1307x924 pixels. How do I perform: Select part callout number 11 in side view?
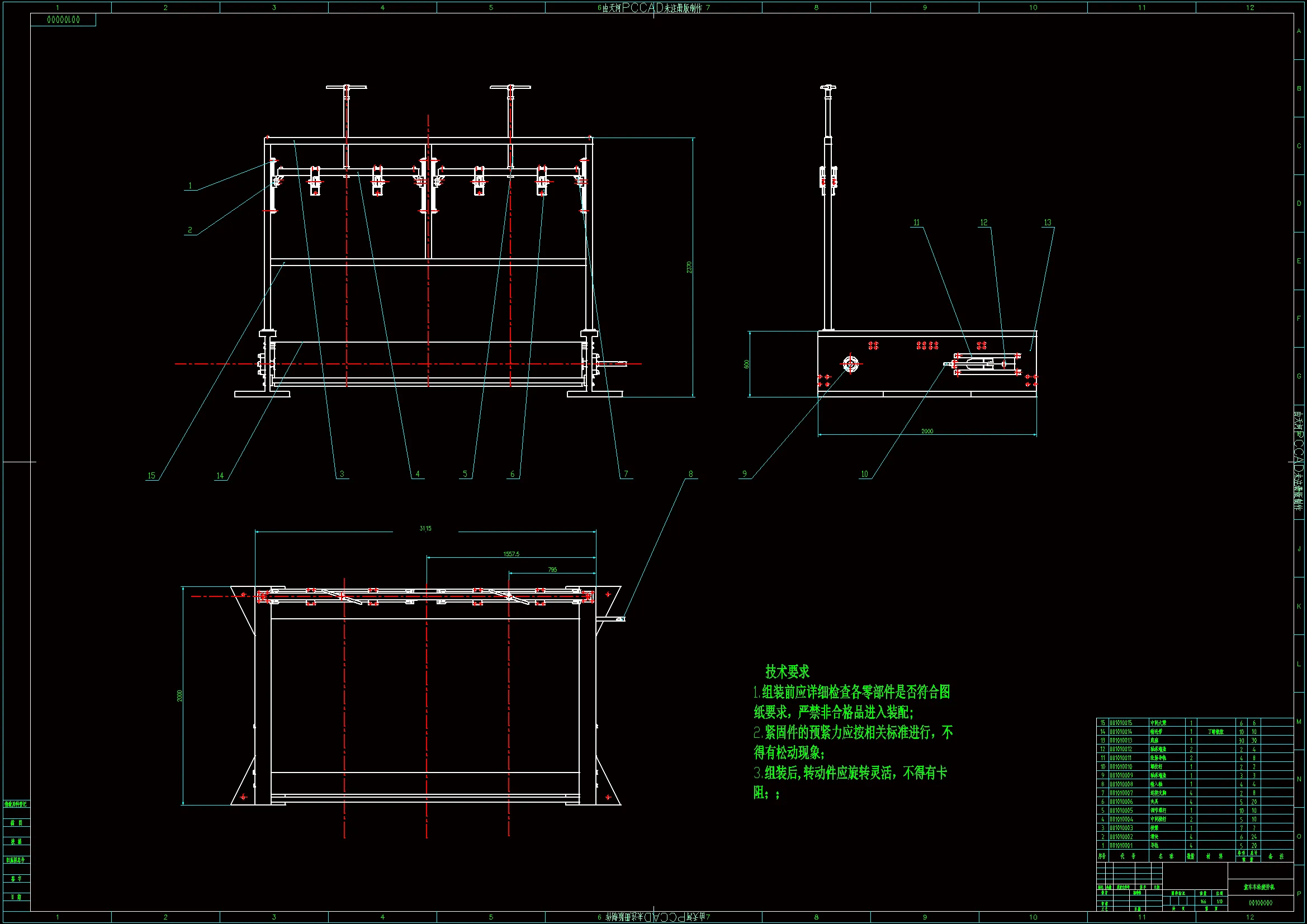[916, 222]
